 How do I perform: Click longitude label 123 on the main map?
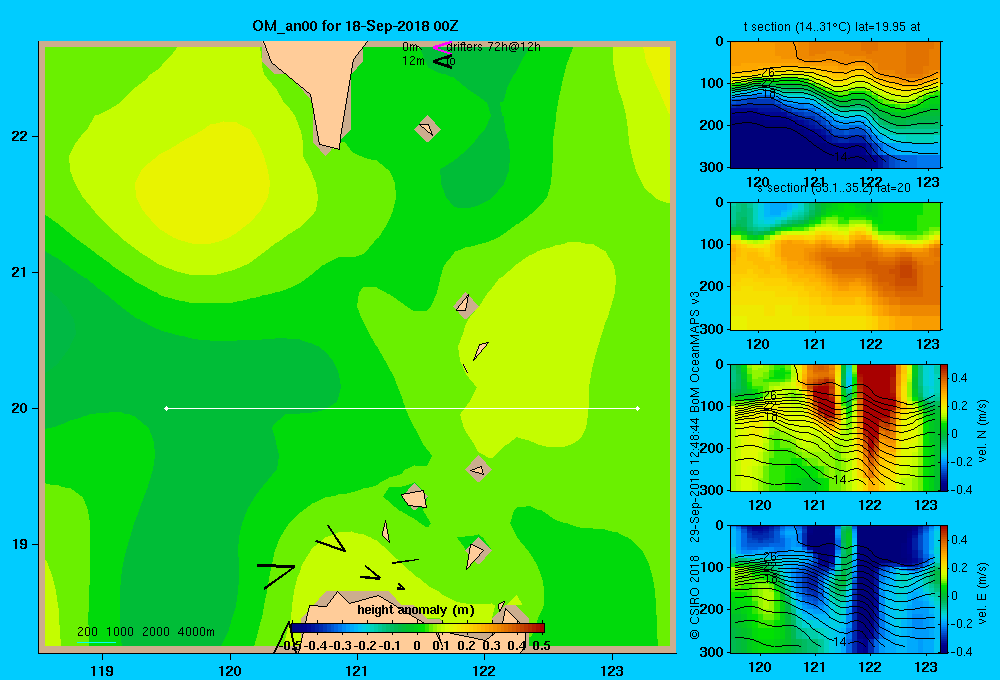coord(612,670)
